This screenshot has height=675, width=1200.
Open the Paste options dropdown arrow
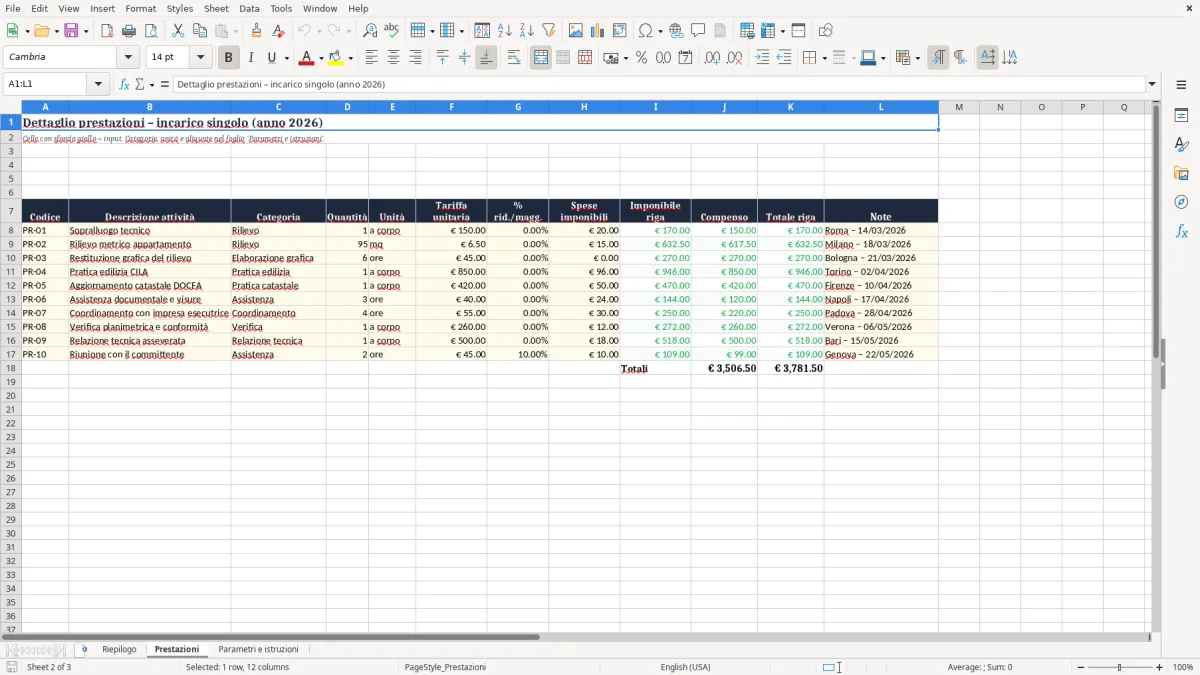point(236,31)
